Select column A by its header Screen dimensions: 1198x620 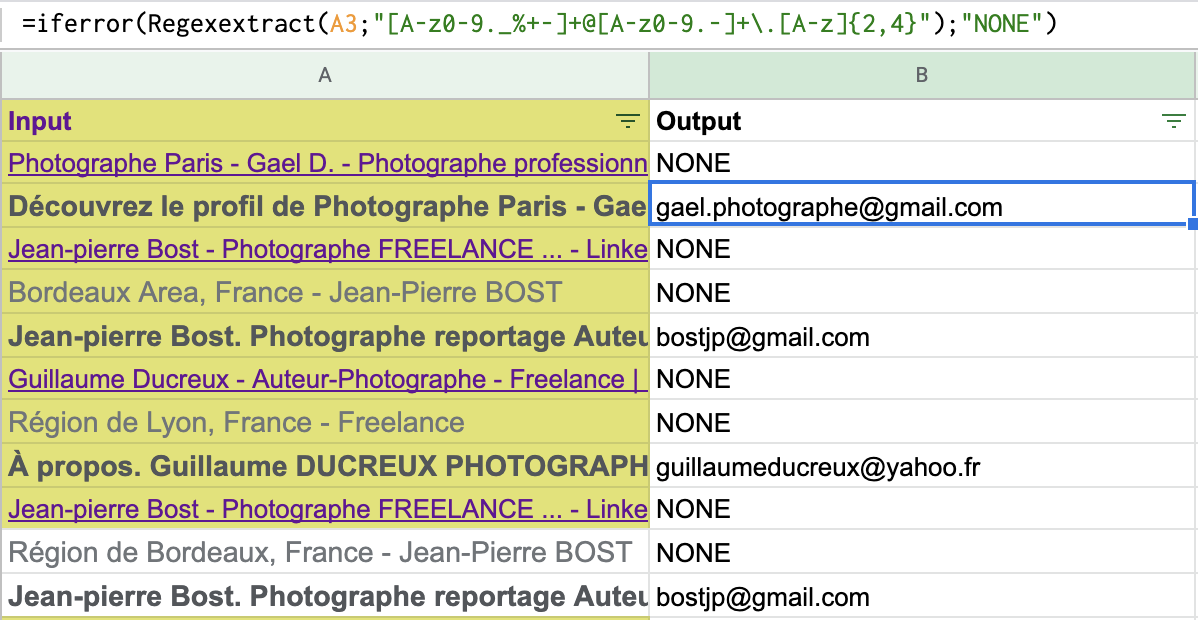click(324, 75)
